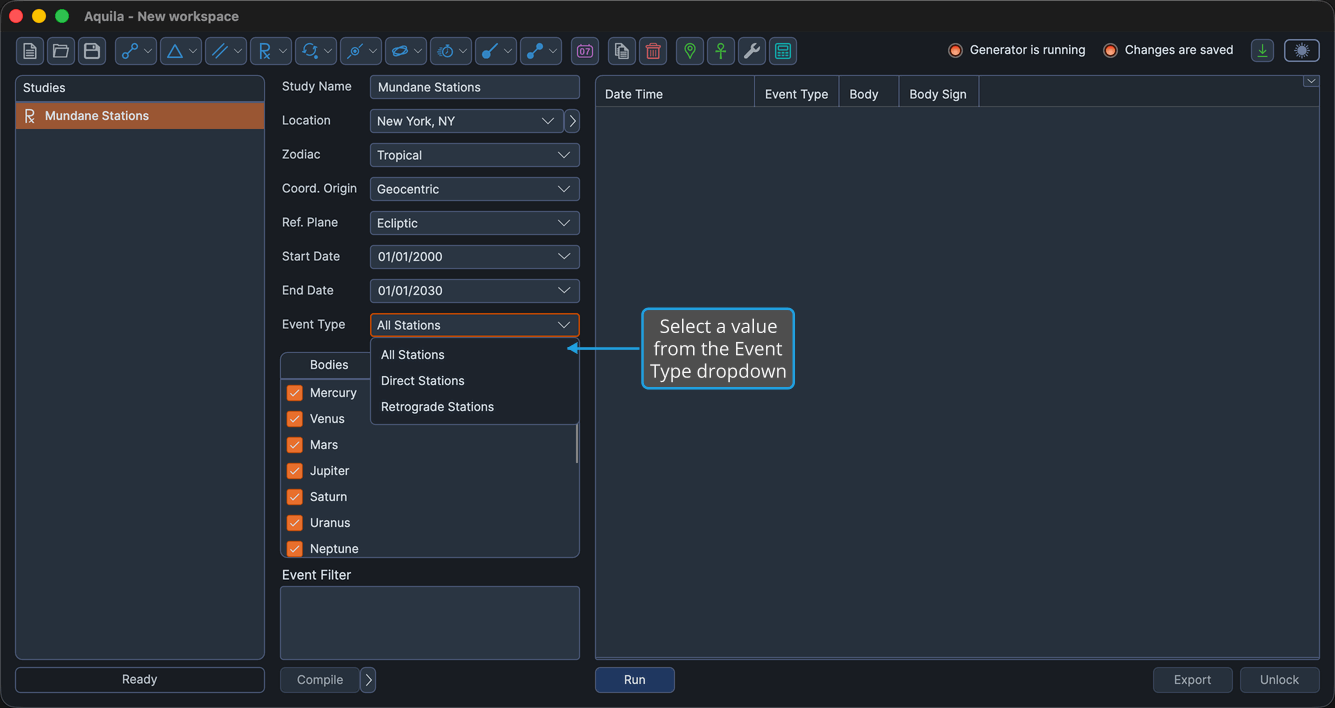Select the retrograde Rx stations study tool
This screenshot has width=1335, height=708.
click(x=264, y=51)
